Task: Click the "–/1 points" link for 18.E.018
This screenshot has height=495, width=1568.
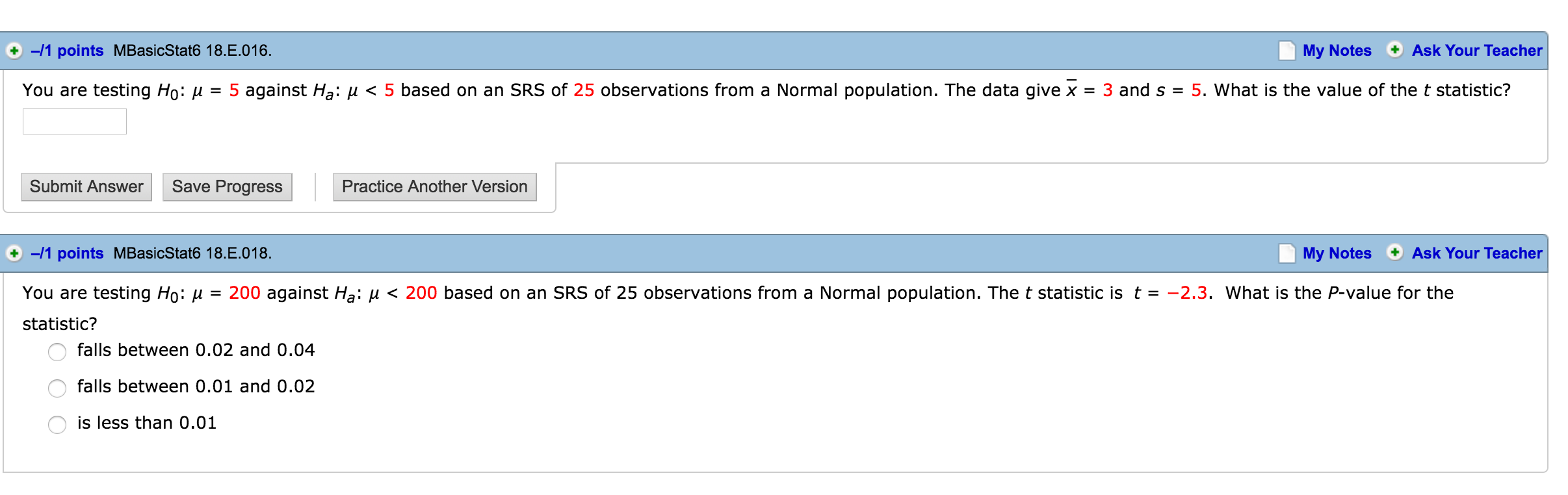Action: pos(67,253)
